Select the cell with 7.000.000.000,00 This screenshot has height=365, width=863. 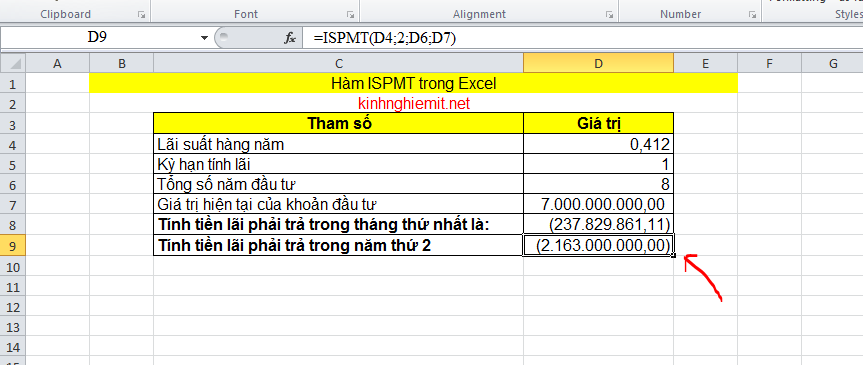[x=598, y=204]
